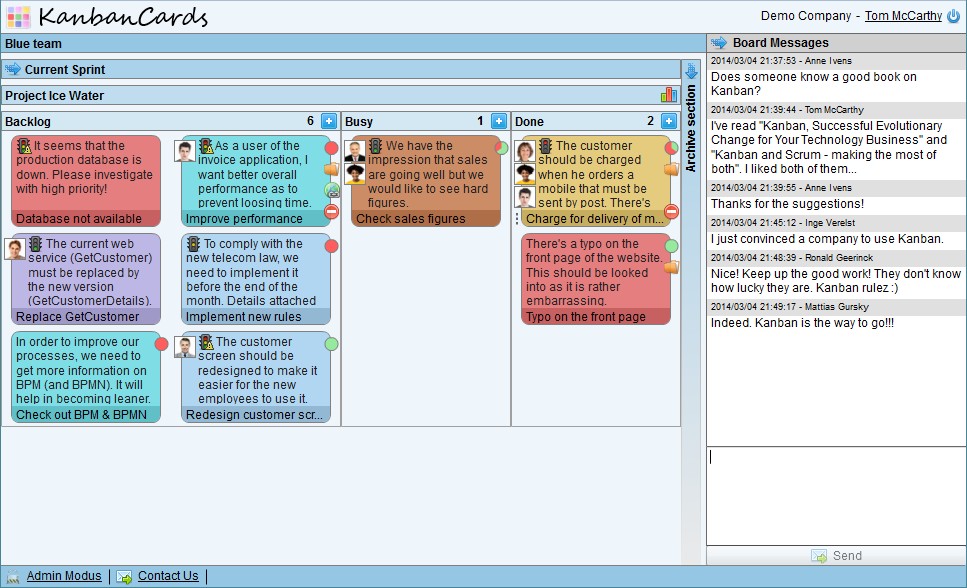Open the Tom McCarthy user profile link

point(903,16)
